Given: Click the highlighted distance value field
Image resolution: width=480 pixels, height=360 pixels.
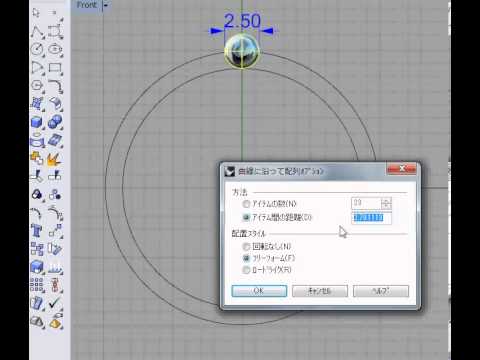Looking at the screenshot, I should [x=371, y=218].
